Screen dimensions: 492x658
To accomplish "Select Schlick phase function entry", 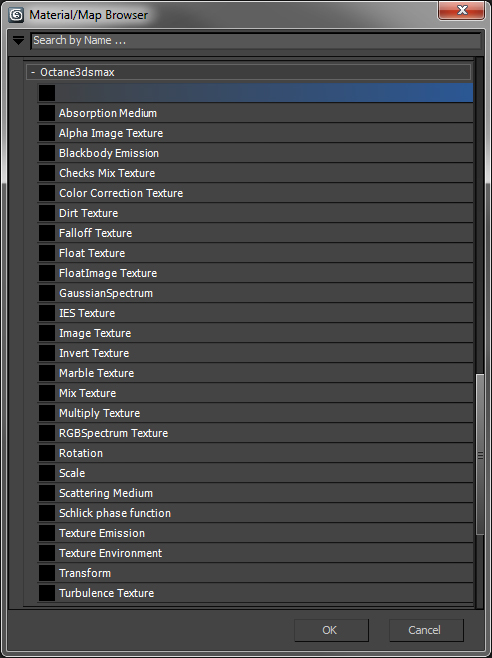I will [x=255, y=513].
